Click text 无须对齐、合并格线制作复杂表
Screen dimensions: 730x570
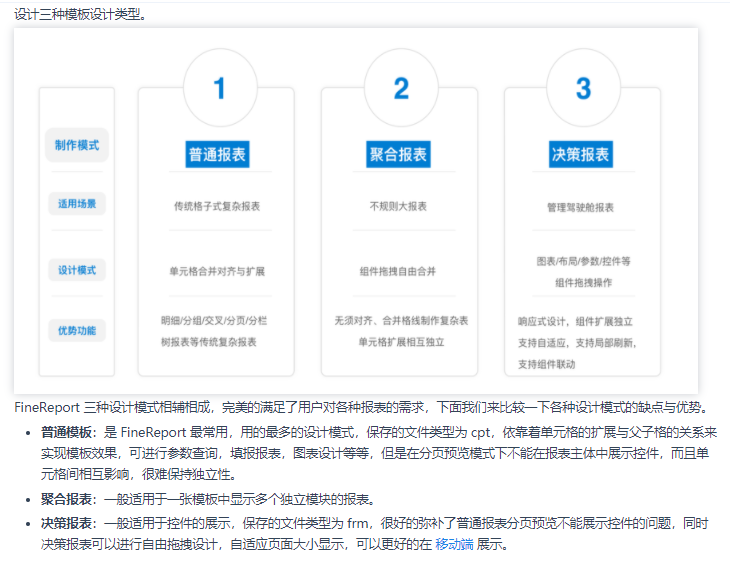pyautogui.click(x=401, y=320)
